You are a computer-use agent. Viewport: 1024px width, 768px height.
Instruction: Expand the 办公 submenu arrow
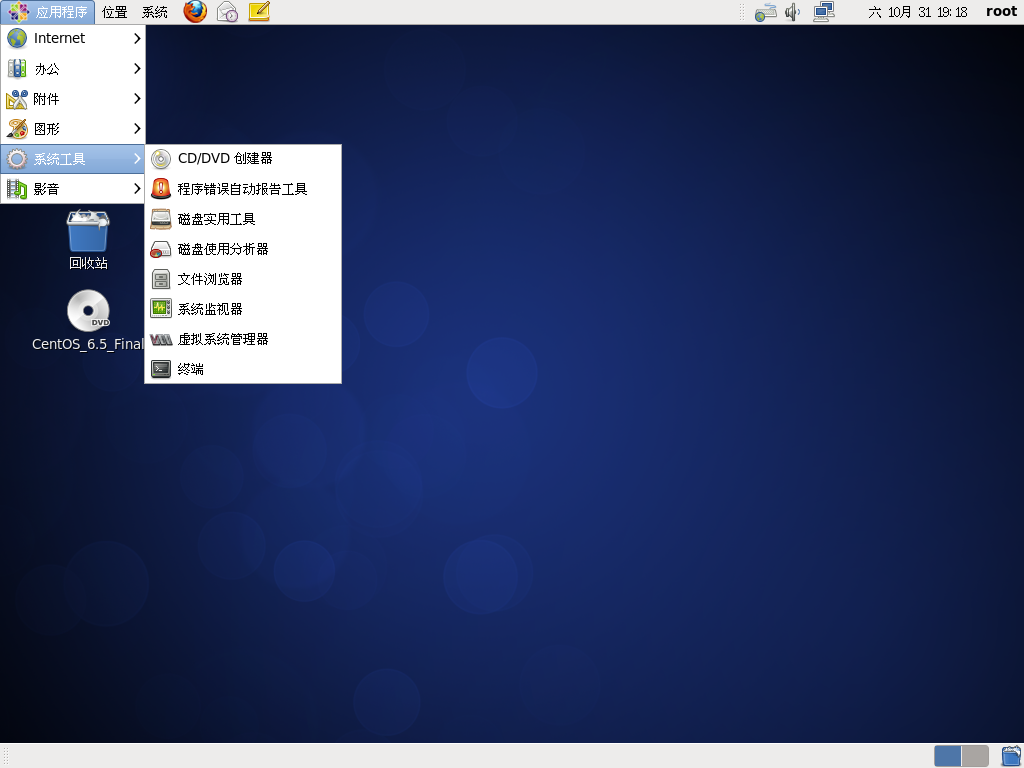pos(136,69)
